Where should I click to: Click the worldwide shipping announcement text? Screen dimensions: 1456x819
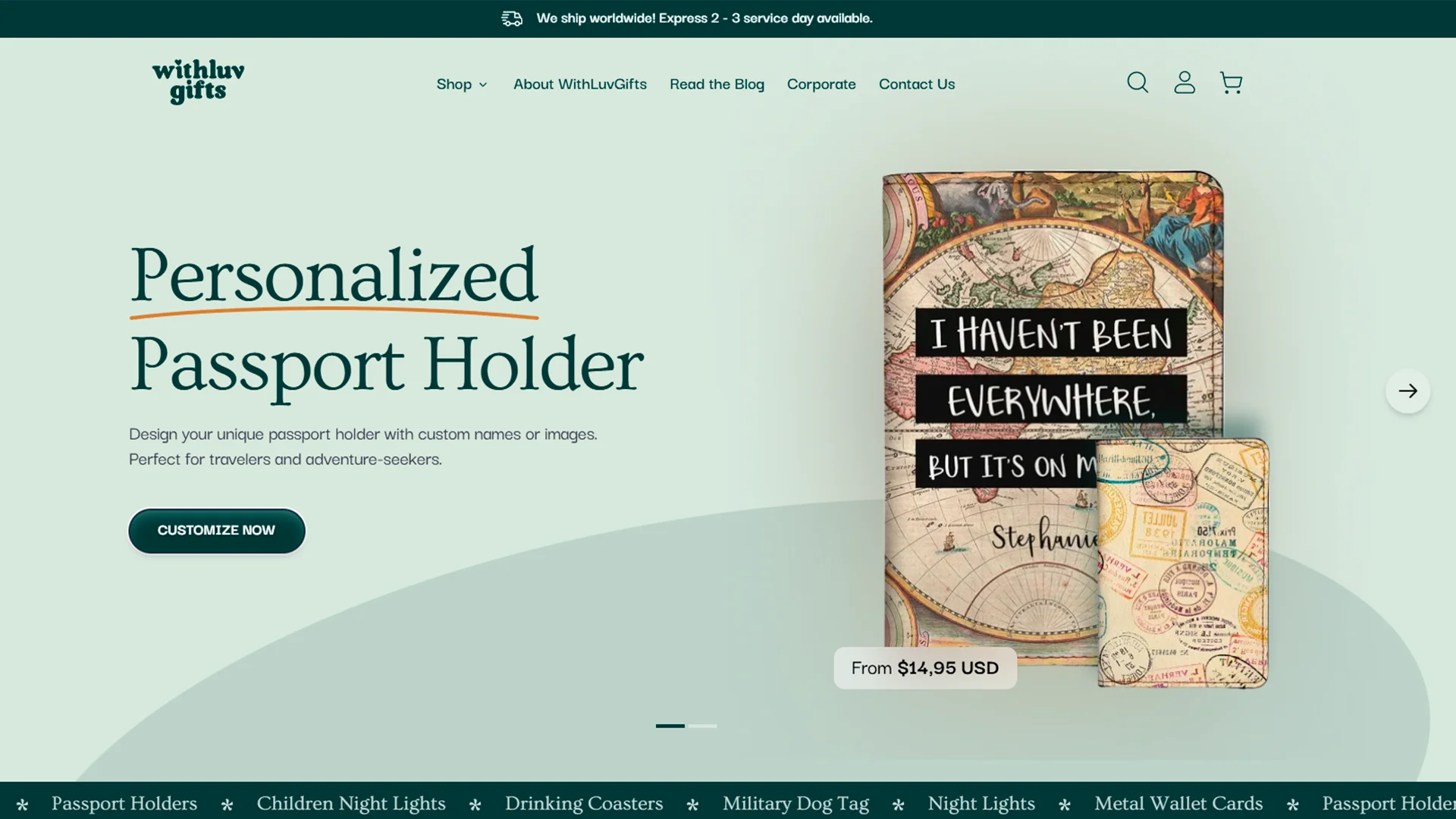tap(704, 18)
